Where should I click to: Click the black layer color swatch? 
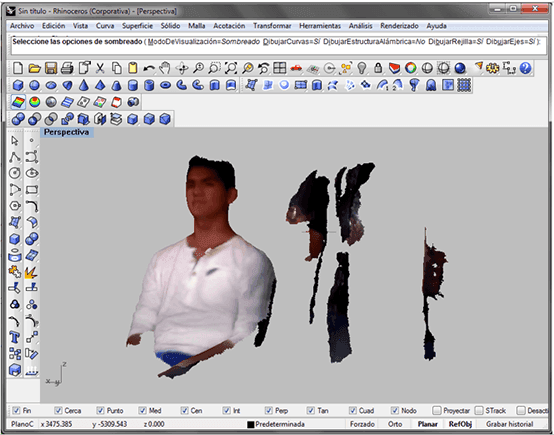[251, 424]
